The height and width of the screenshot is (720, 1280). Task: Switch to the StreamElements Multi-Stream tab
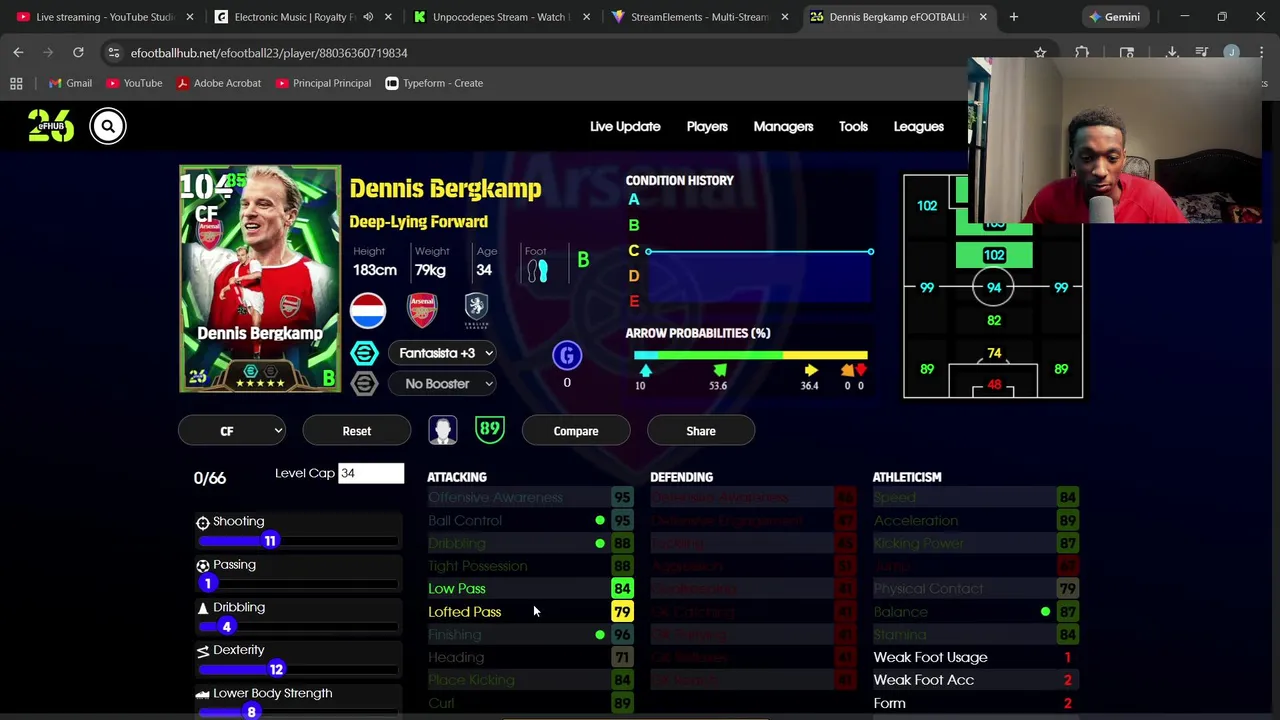pos(700,17)
